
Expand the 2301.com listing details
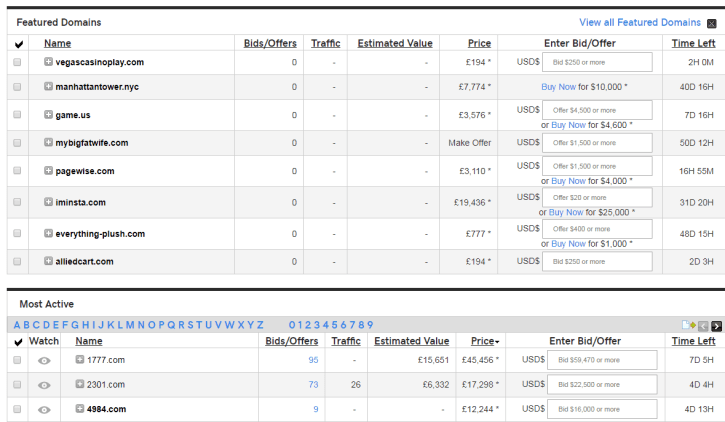point(80,384)
